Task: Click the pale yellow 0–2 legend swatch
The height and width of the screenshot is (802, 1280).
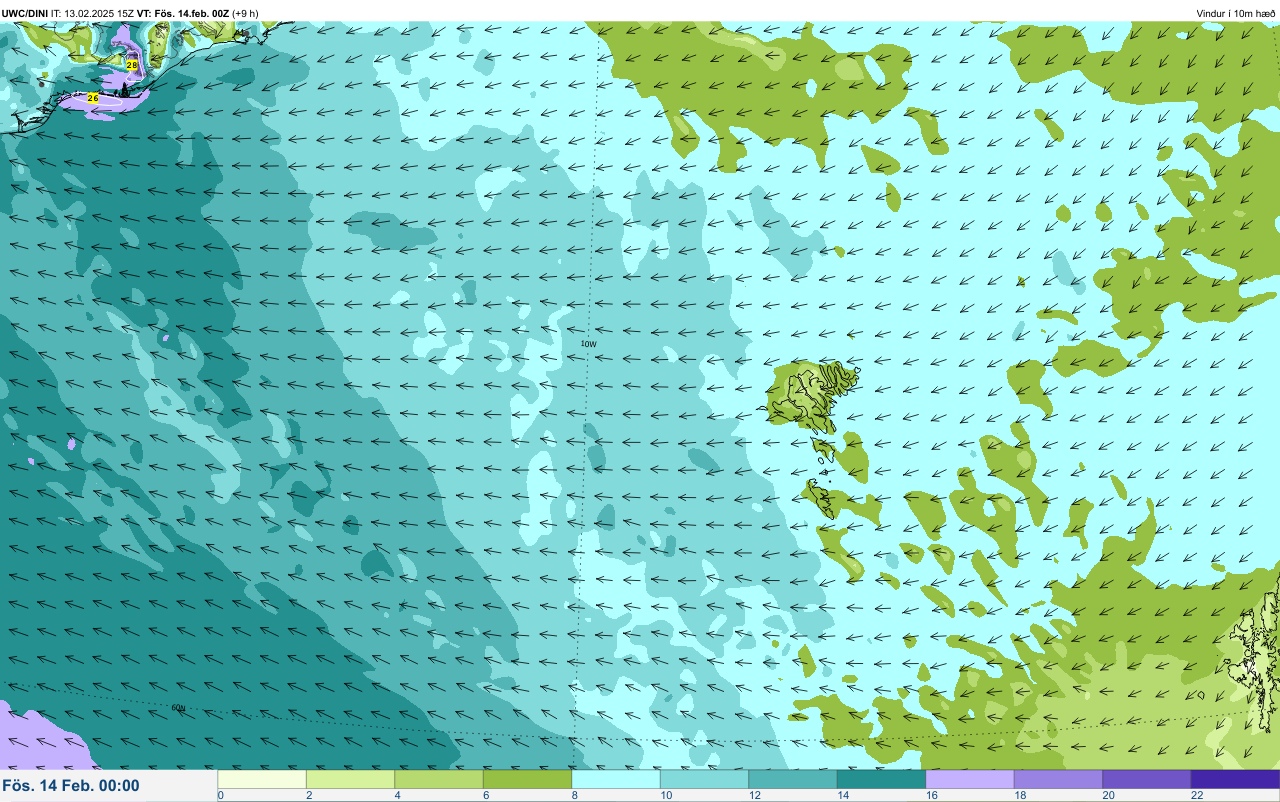Action: click(x=262, y=779)
